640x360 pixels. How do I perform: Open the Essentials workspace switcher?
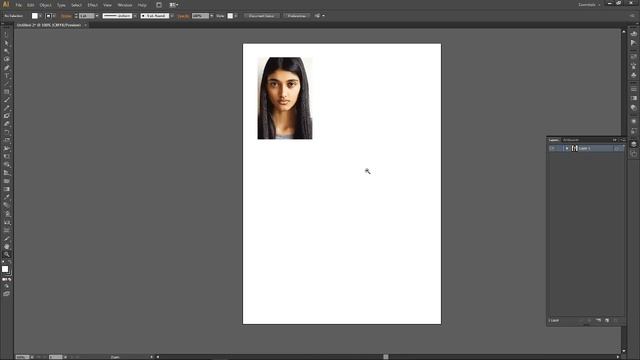tap(589, 5)
